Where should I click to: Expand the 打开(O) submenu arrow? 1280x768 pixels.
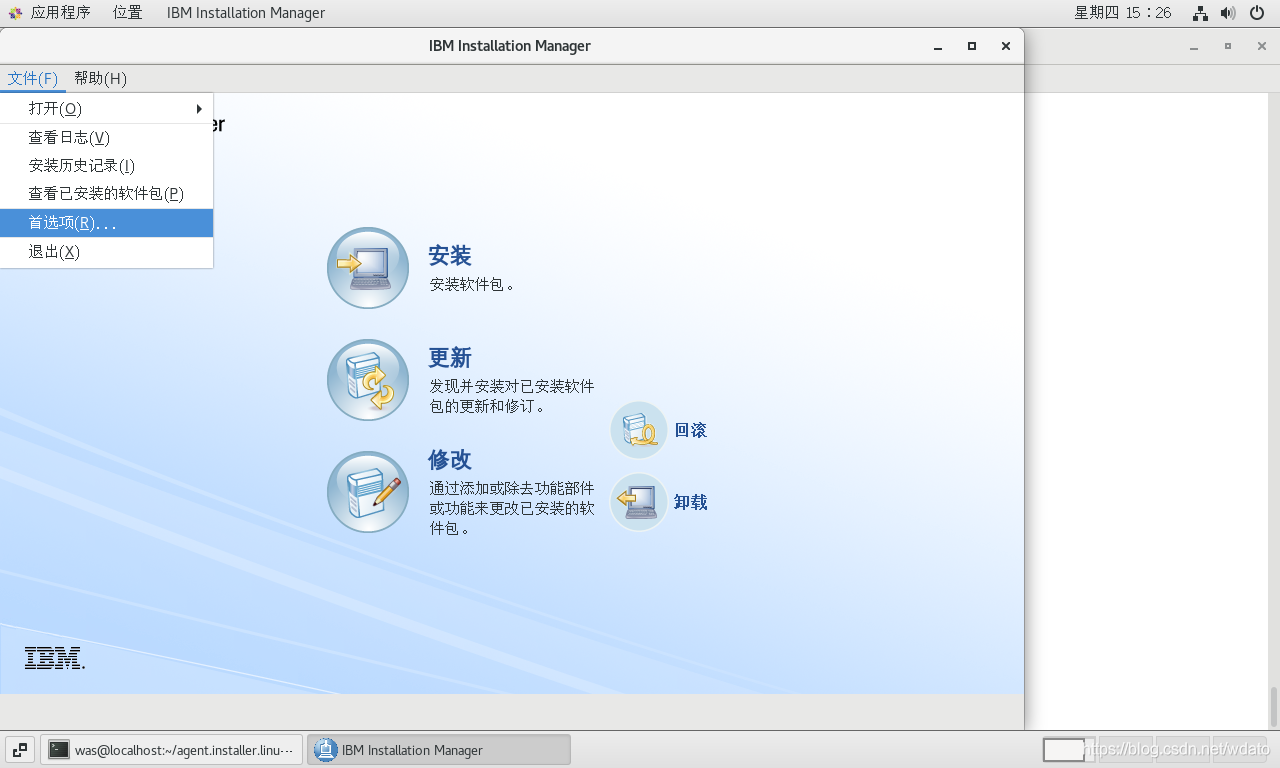(x=200, y=108)
